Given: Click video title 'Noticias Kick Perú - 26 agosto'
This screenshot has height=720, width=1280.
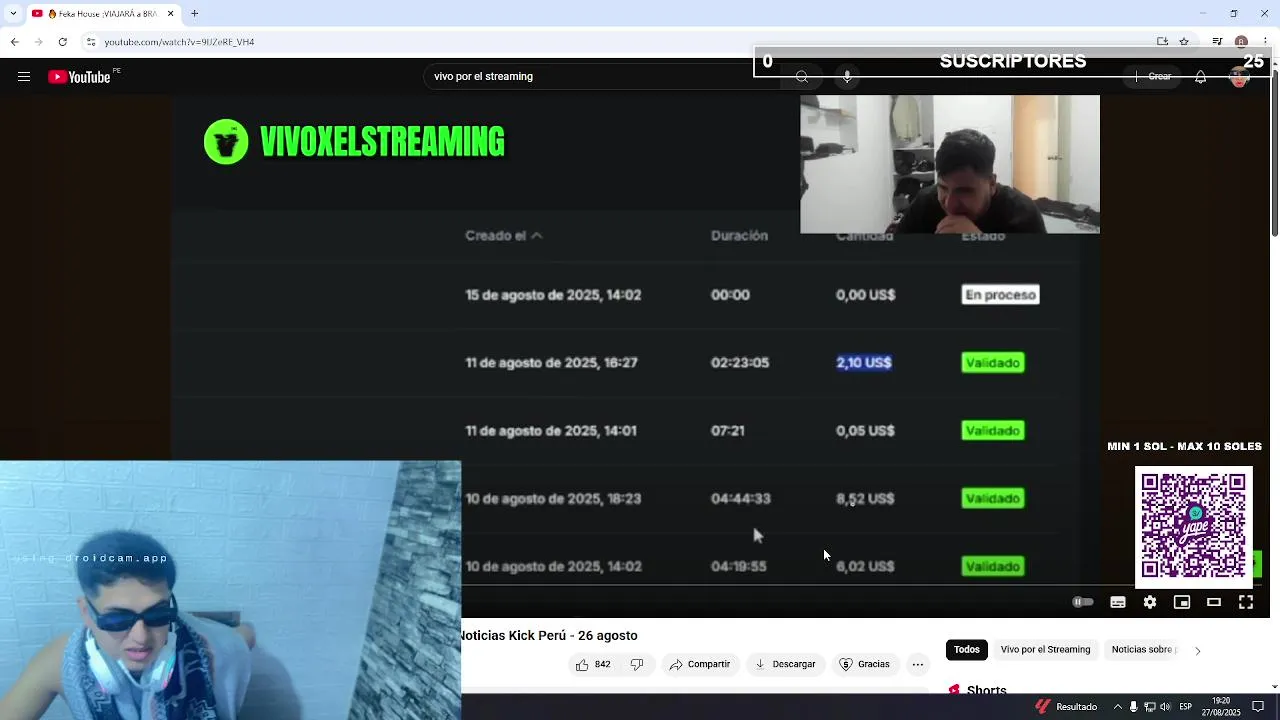Looking at the screenshot, I should (x=548, y=636).
